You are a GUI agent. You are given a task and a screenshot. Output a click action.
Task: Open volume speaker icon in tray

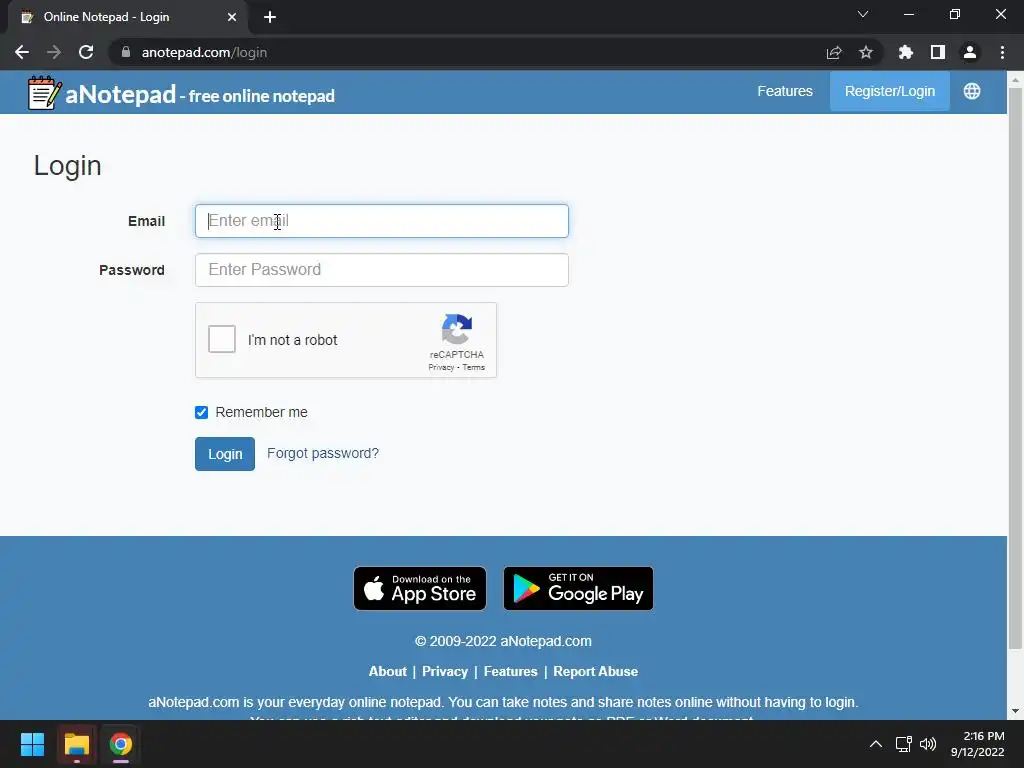point(928,744)
